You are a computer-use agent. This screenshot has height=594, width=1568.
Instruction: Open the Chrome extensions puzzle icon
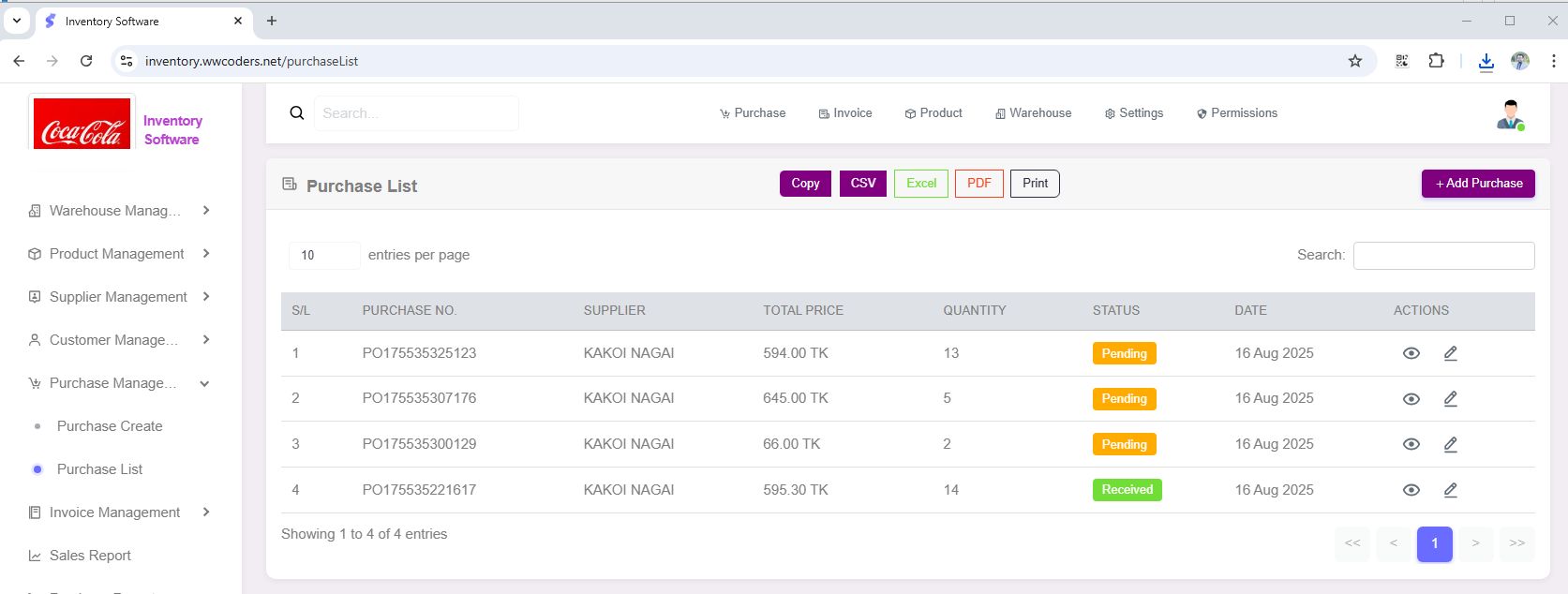coord(1436,61)
